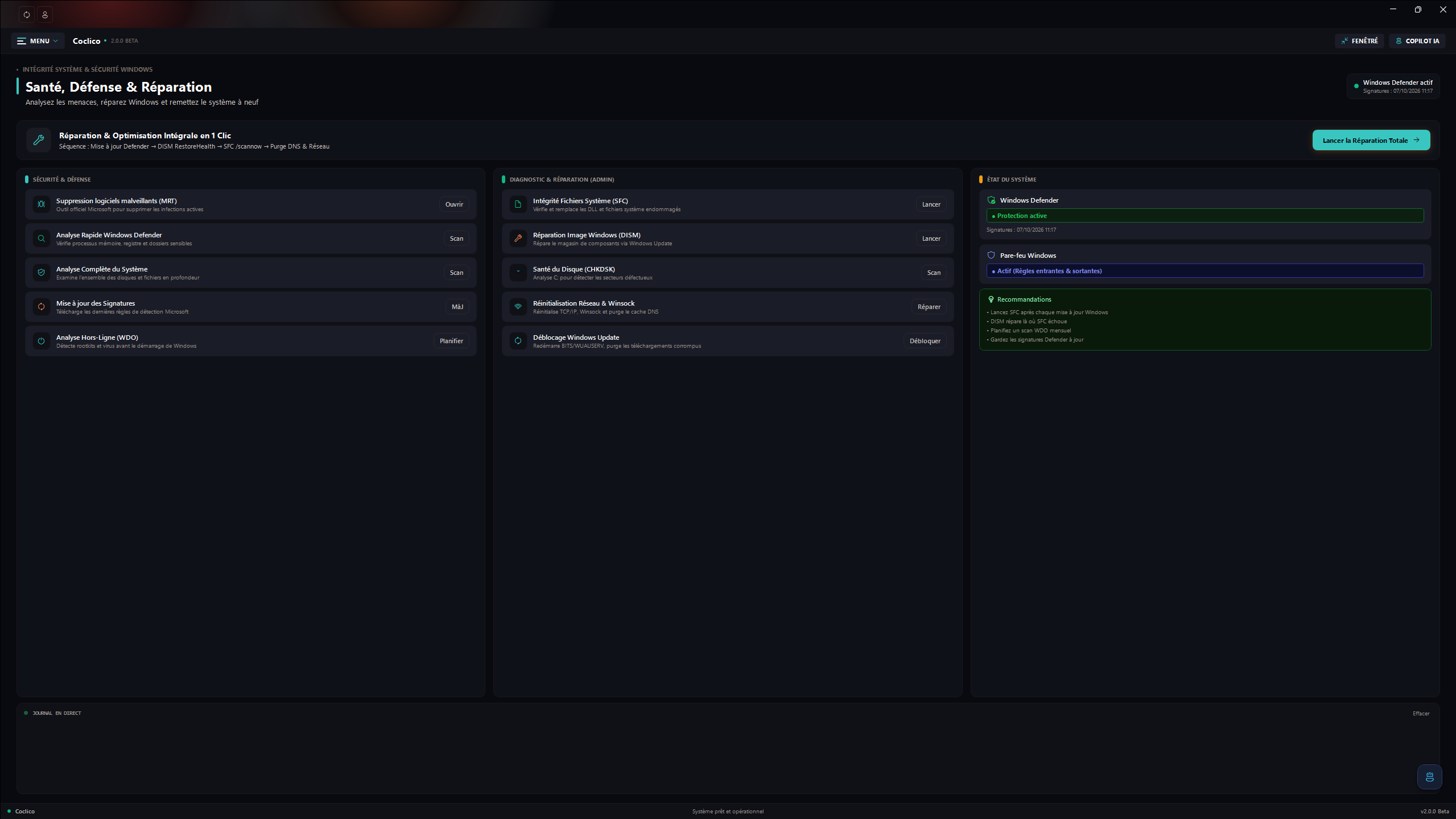Viewport: 1456px width, 819px height.
Task: Click the shield icon for Analyse Complète du Système
Action: pos(41,273)
